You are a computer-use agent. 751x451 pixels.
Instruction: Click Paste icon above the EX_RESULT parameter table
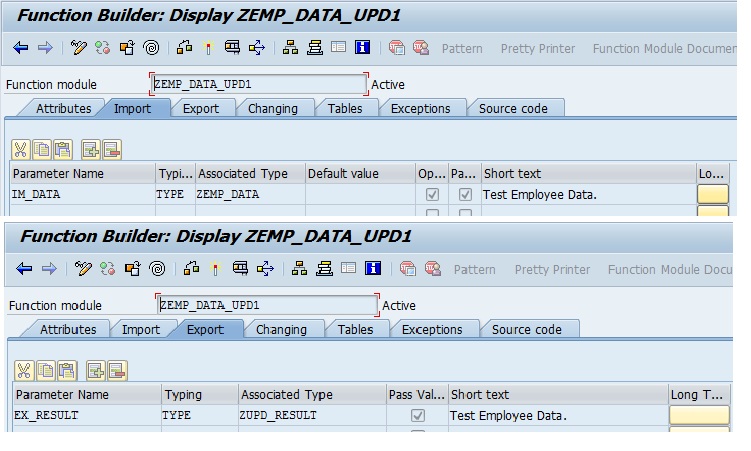click(66, 371)
